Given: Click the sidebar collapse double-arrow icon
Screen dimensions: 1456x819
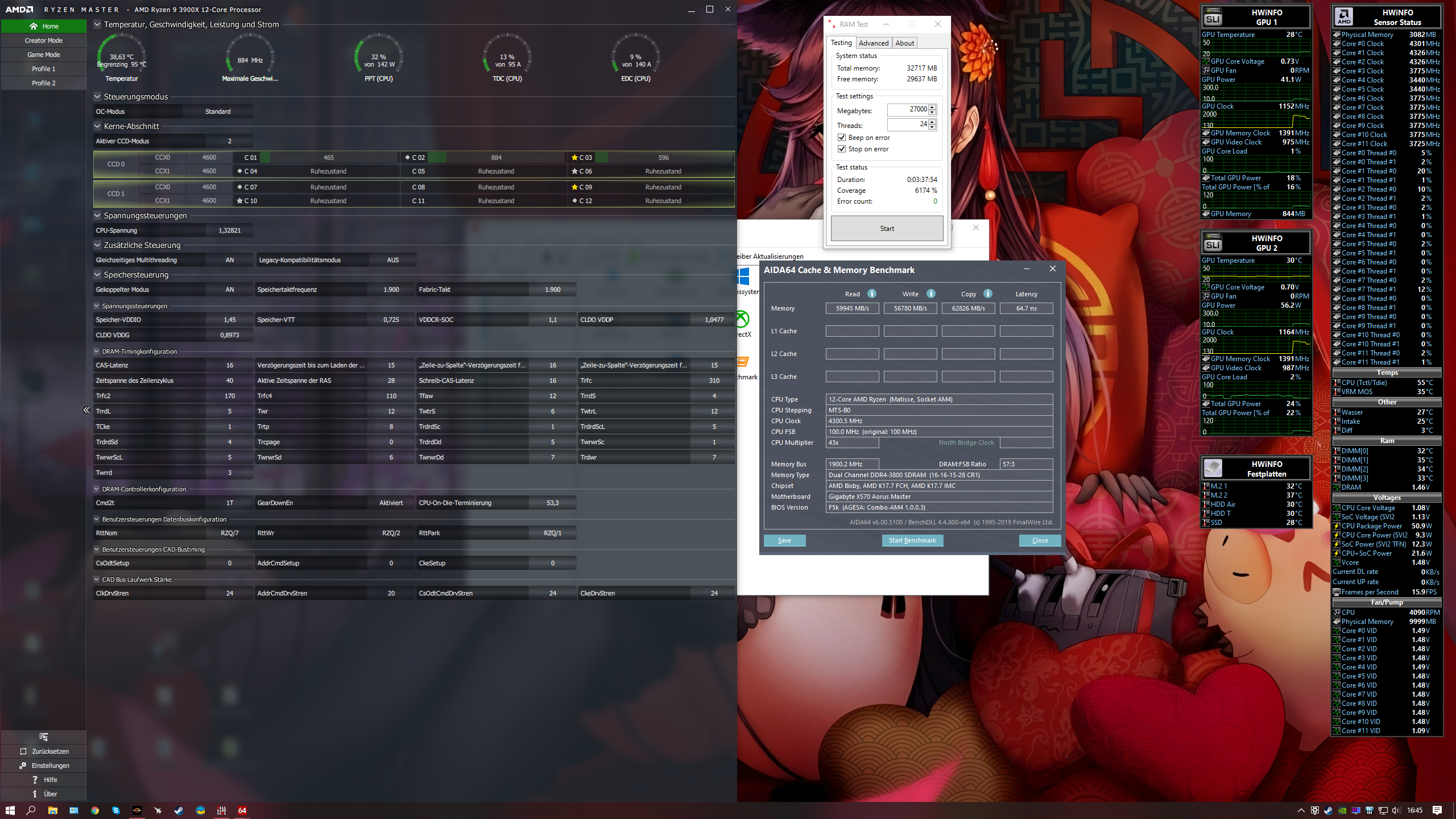Looking at the screenshot, I should (86, 410).
